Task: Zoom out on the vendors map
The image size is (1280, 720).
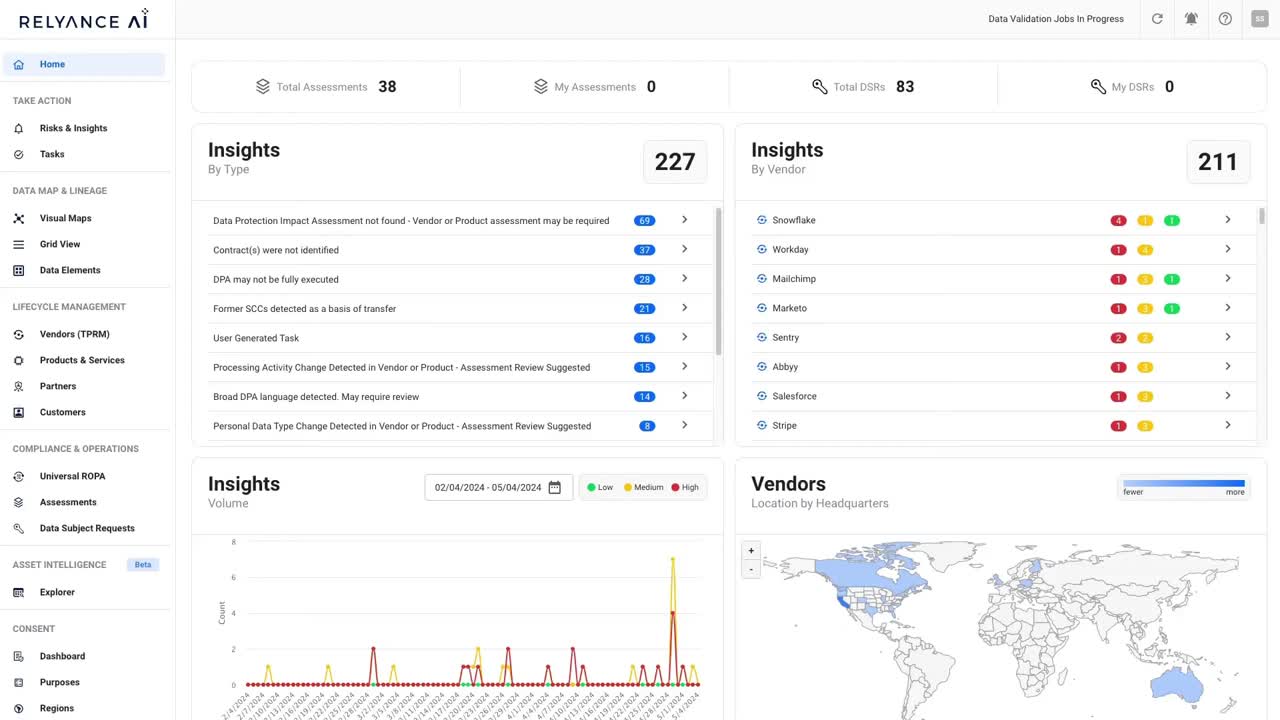Action: point(751,569)
